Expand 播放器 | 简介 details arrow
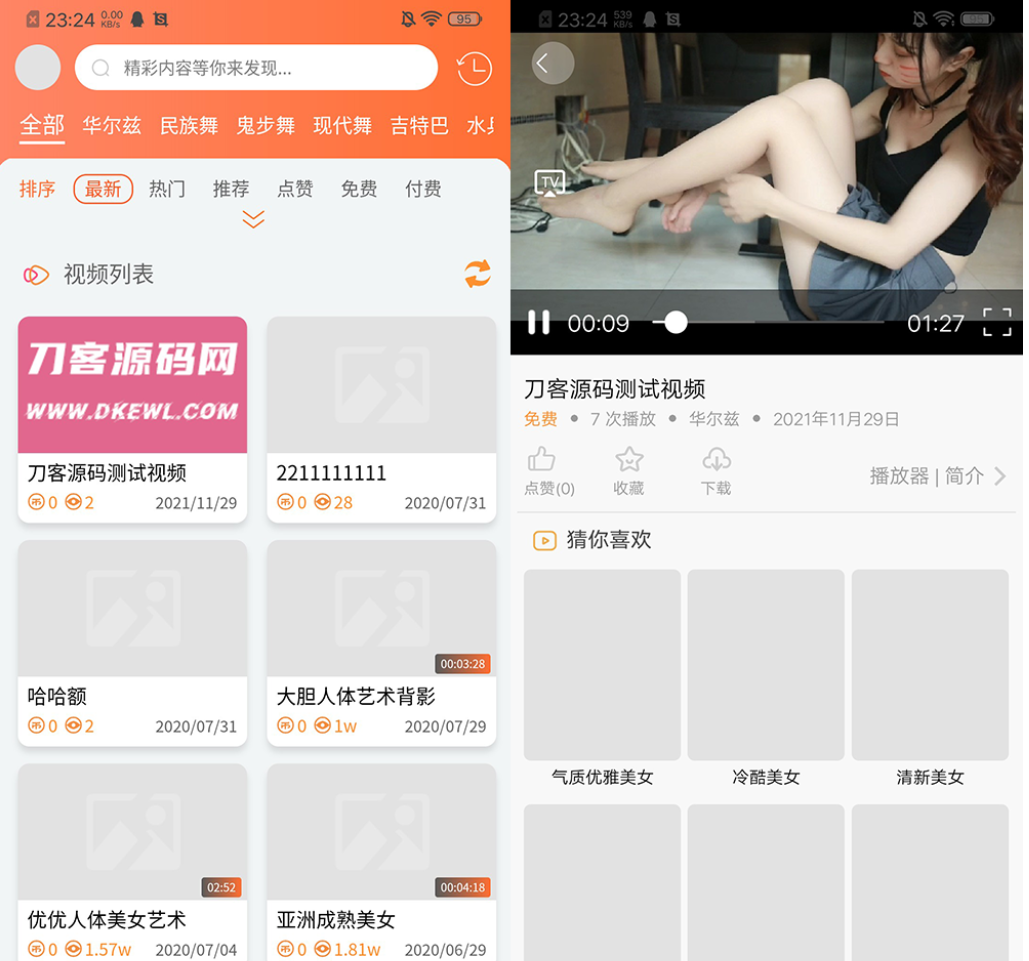This screenshot has height=961, width=1029. (x=999, y=476)
